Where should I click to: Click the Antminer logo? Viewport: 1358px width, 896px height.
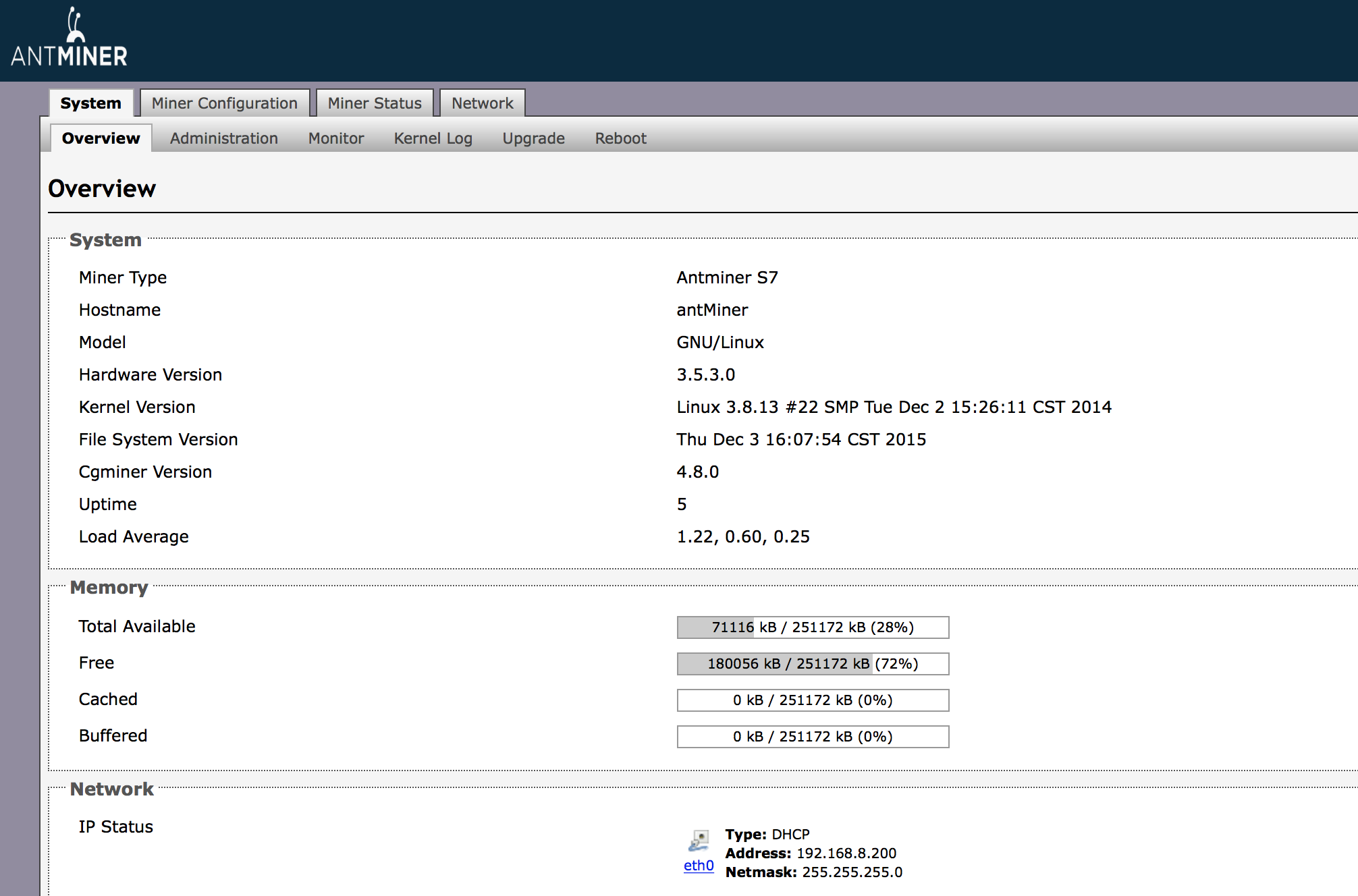[69, 37]
